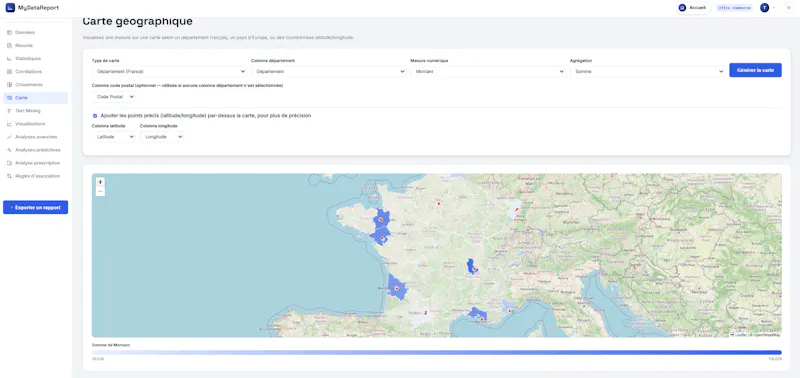Click the Carte géographique heading text
Viewport: 800px width, 378px height.
(x=137, y=21)
